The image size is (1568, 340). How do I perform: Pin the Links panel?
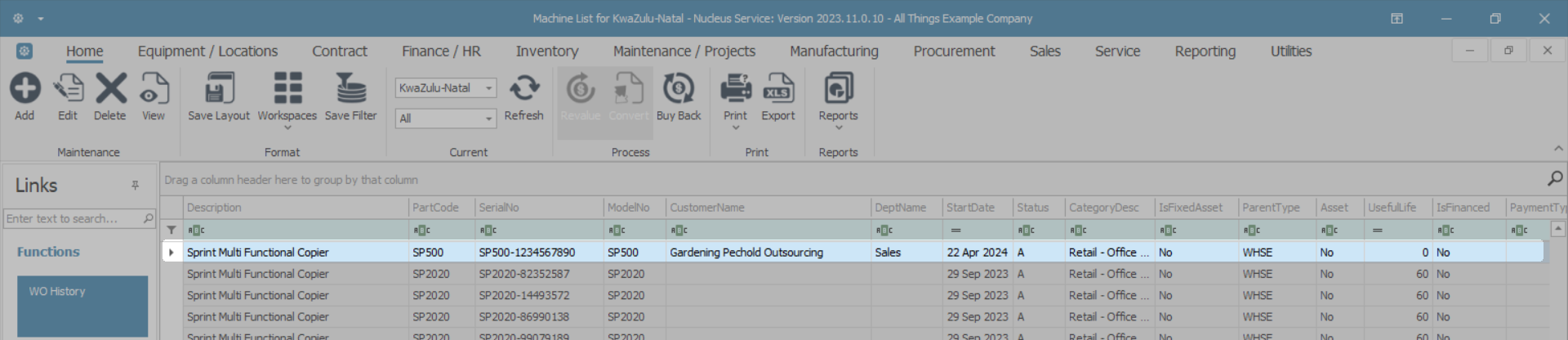(136, 186)
